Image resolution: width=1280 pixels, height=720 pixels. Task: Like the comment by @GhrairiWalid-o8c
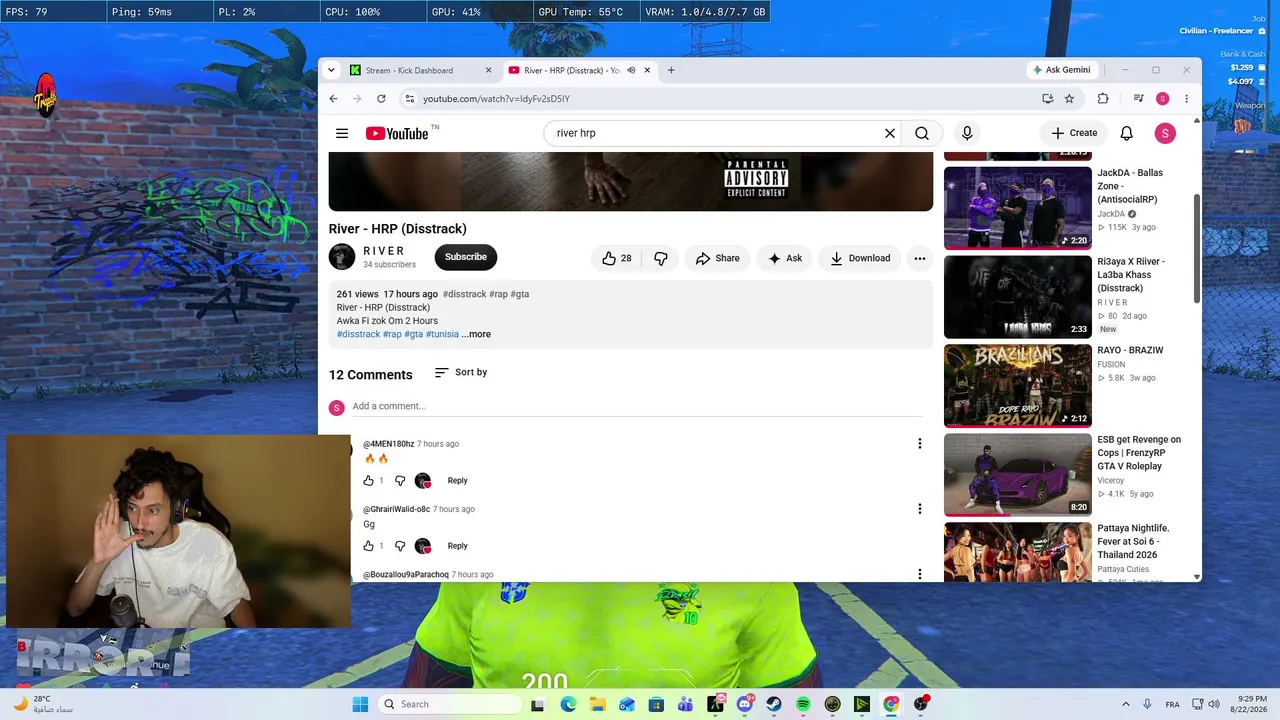(369, 546)
